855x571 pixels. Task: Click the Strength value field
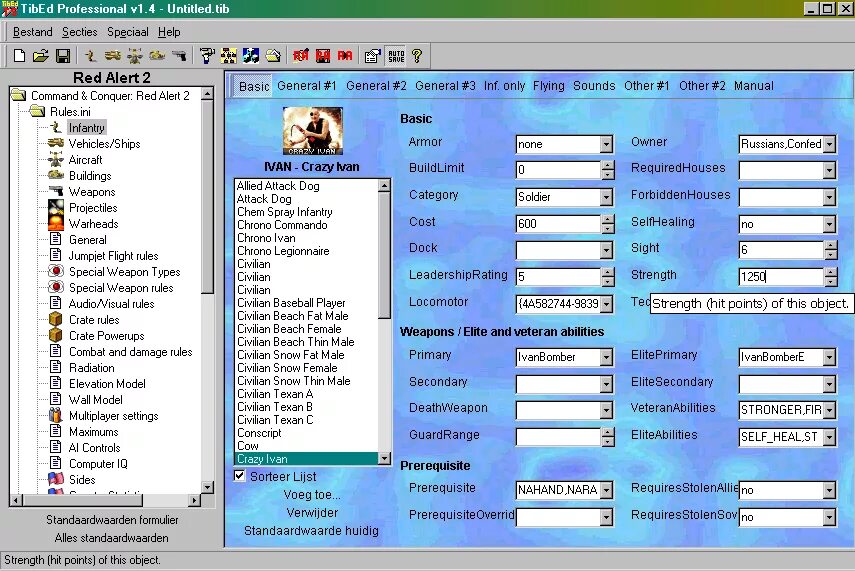coord(781,277)
